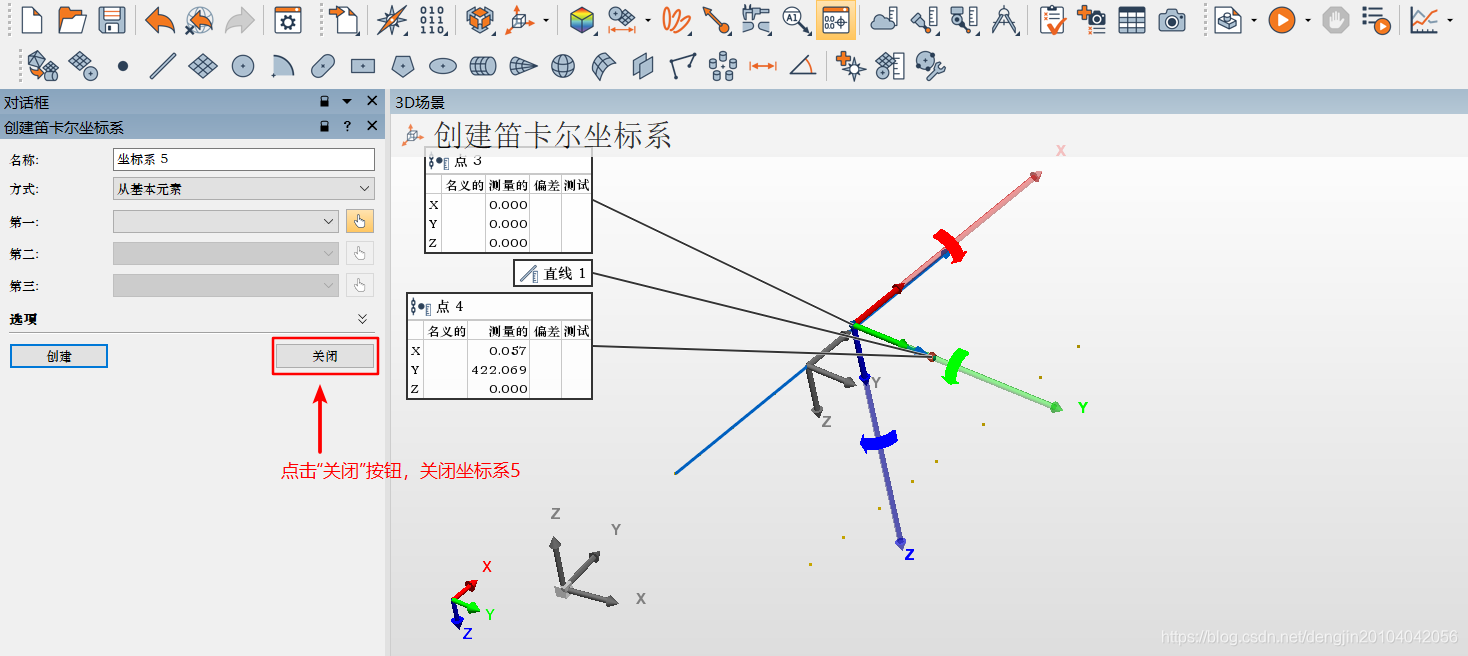The width and height of the screenshot is (1468, 656).
Task: Click the orange scribble curve icon
Action: click(x=677, y=19)
